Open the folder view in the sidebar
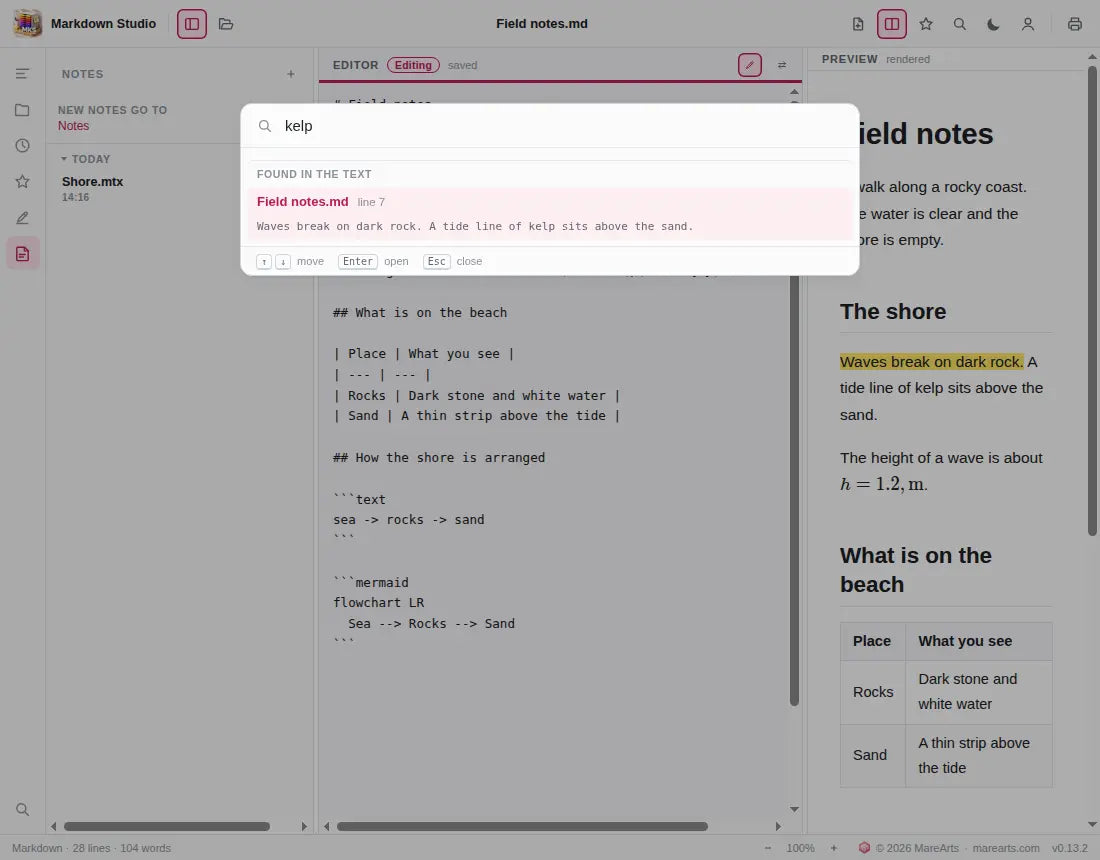Screen dimensions: 1100x860 pos(22,109)
